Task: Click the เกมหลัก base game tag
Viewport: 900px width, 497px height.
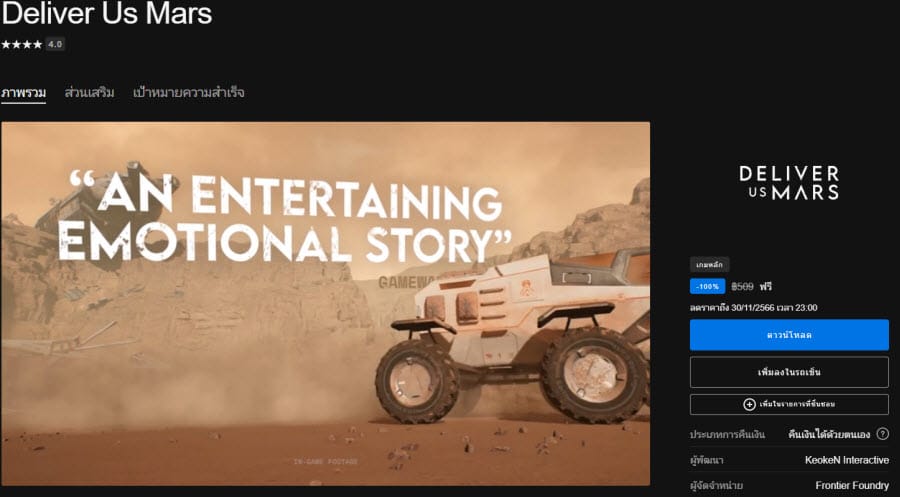Action: 709,265
